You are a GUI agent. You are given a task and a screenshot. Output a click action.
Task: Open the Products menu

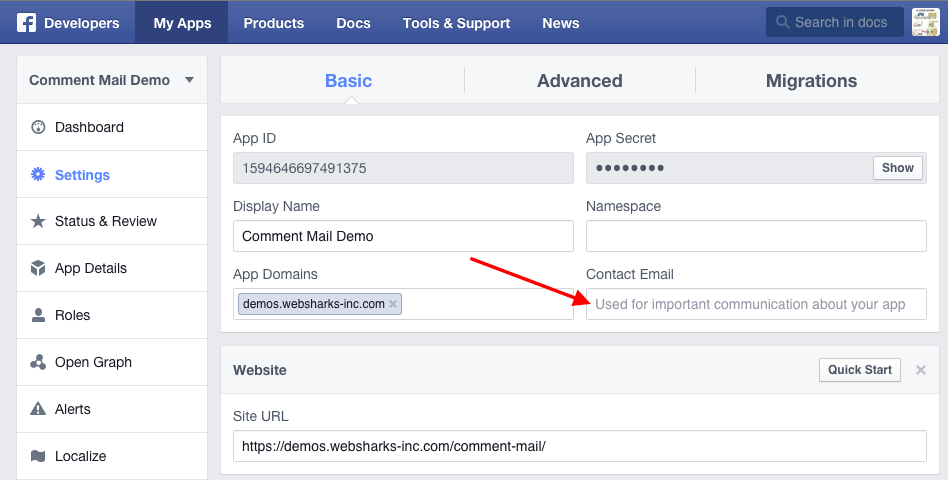click(273, 23)
